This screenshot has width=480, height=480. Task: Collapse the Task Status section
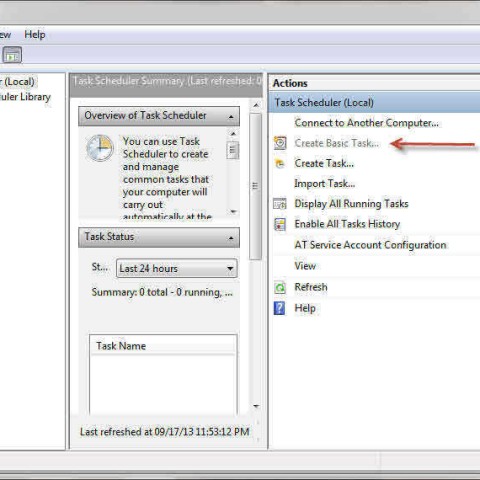click(x=231, y=238)
